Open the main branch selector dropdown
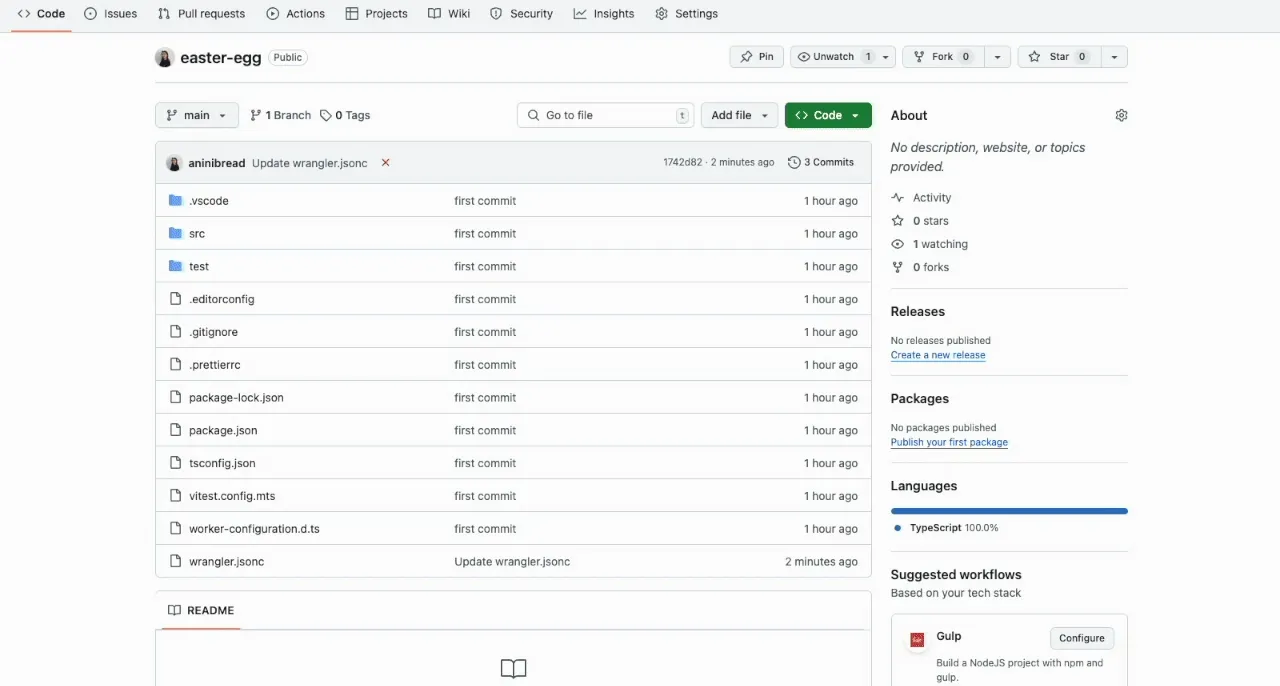Viewport: 1280px width, 686px height. coord(196,115)
